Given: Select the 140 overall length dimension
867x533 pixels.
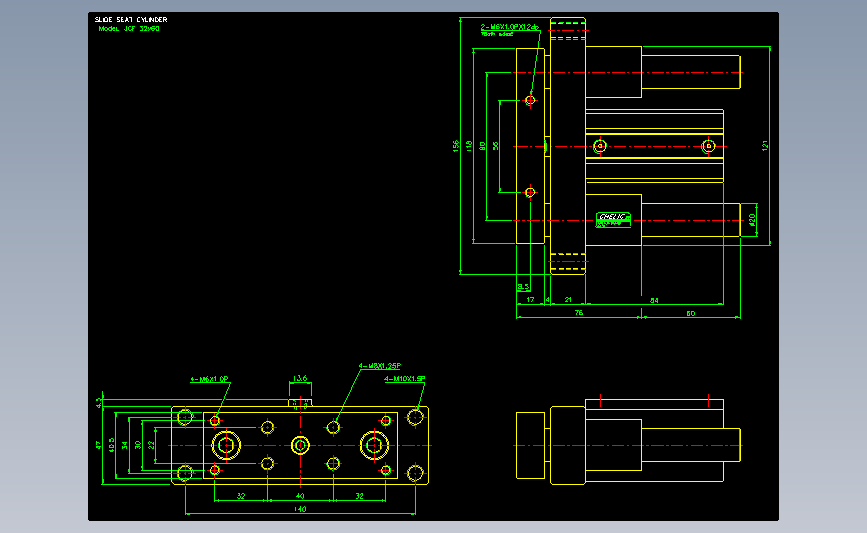Looking at the screenshot, I should tap(300, 509).
